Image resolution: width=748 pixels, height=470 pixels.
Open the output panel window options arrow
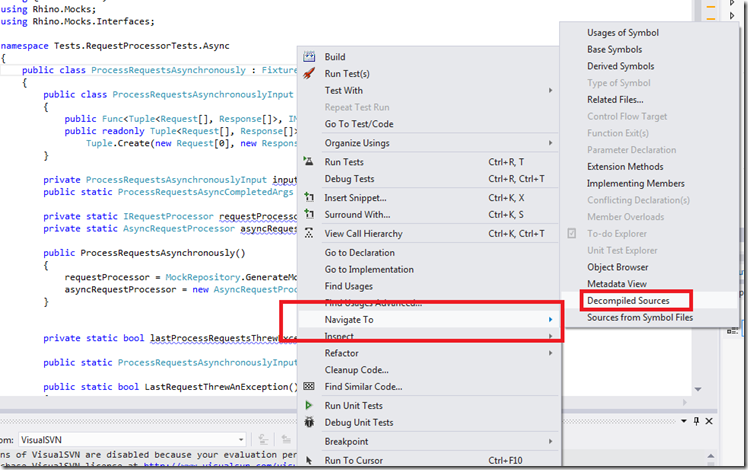pos(684,421)
